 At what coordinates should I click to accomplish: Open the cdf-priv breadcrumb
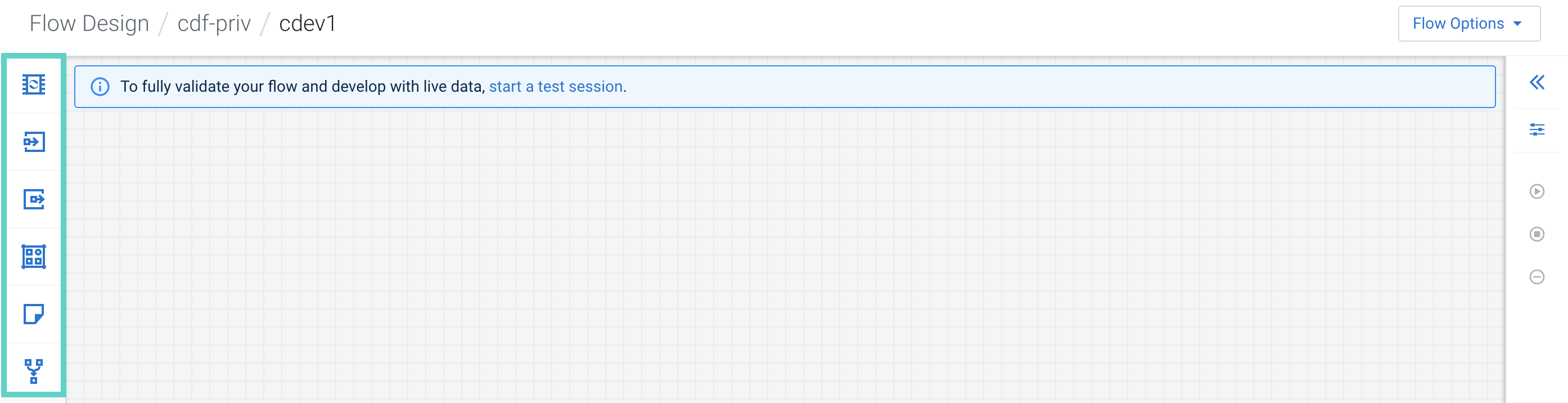pos(214,24)
